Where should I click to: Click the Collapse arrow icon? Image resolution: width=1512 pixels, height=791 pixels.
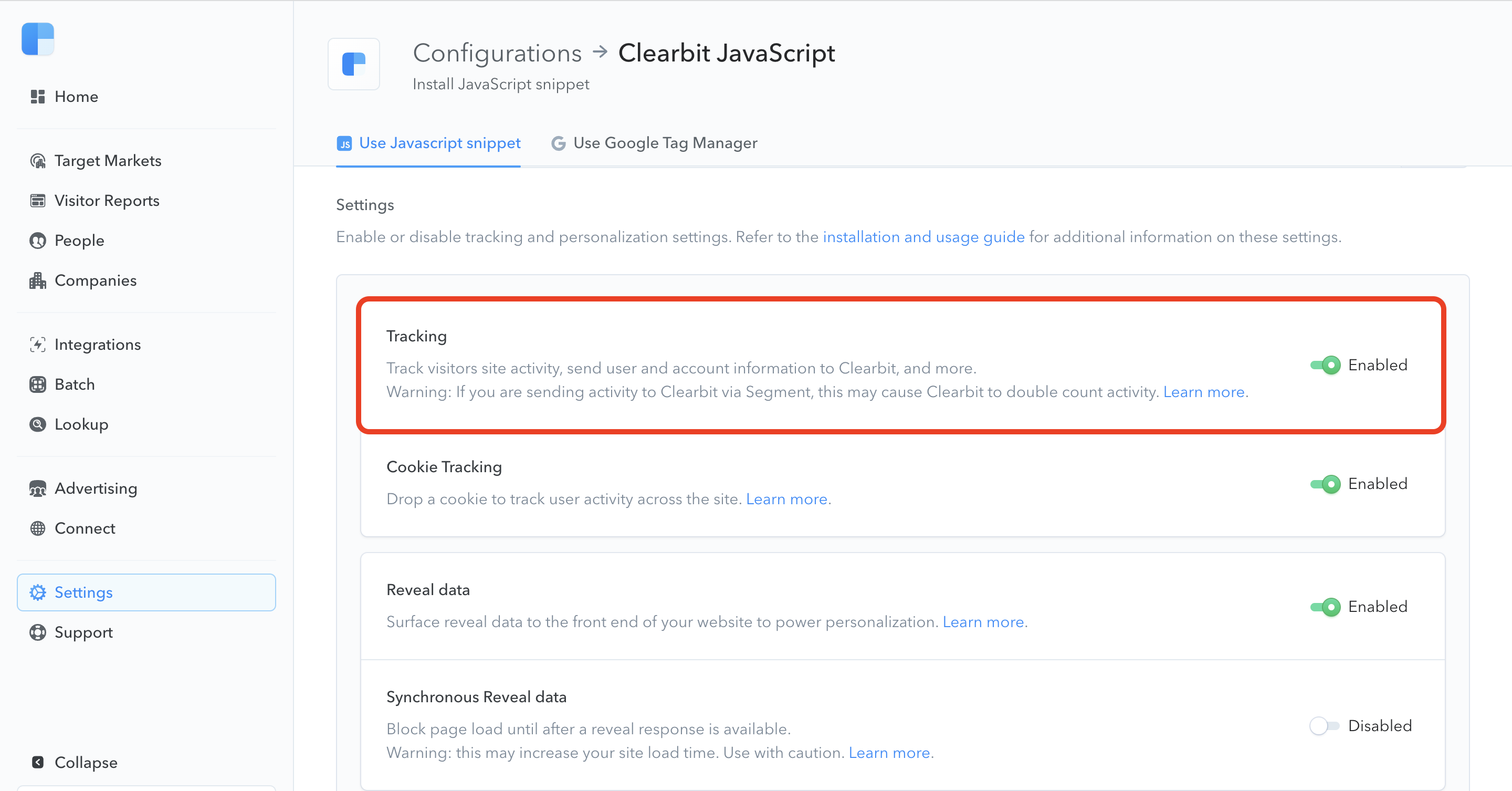[x=38, y=762]
